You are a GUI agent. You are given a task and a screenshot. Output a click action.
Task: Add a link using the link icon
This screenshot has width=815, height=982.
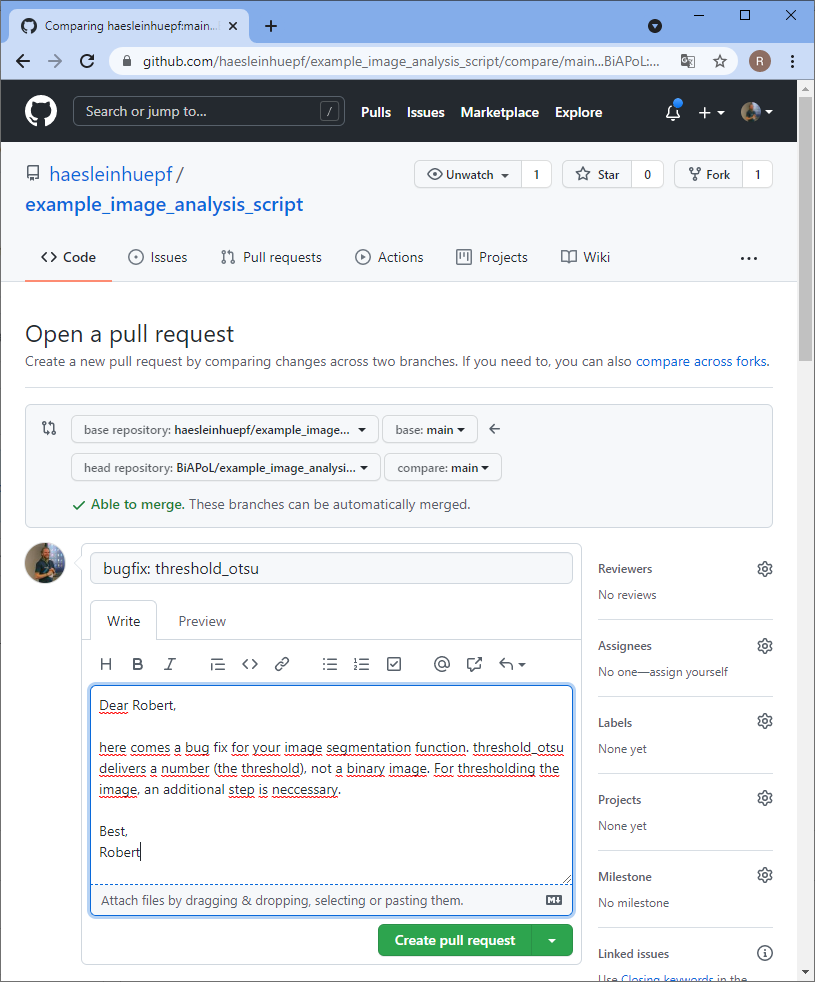tap(282, 664)
